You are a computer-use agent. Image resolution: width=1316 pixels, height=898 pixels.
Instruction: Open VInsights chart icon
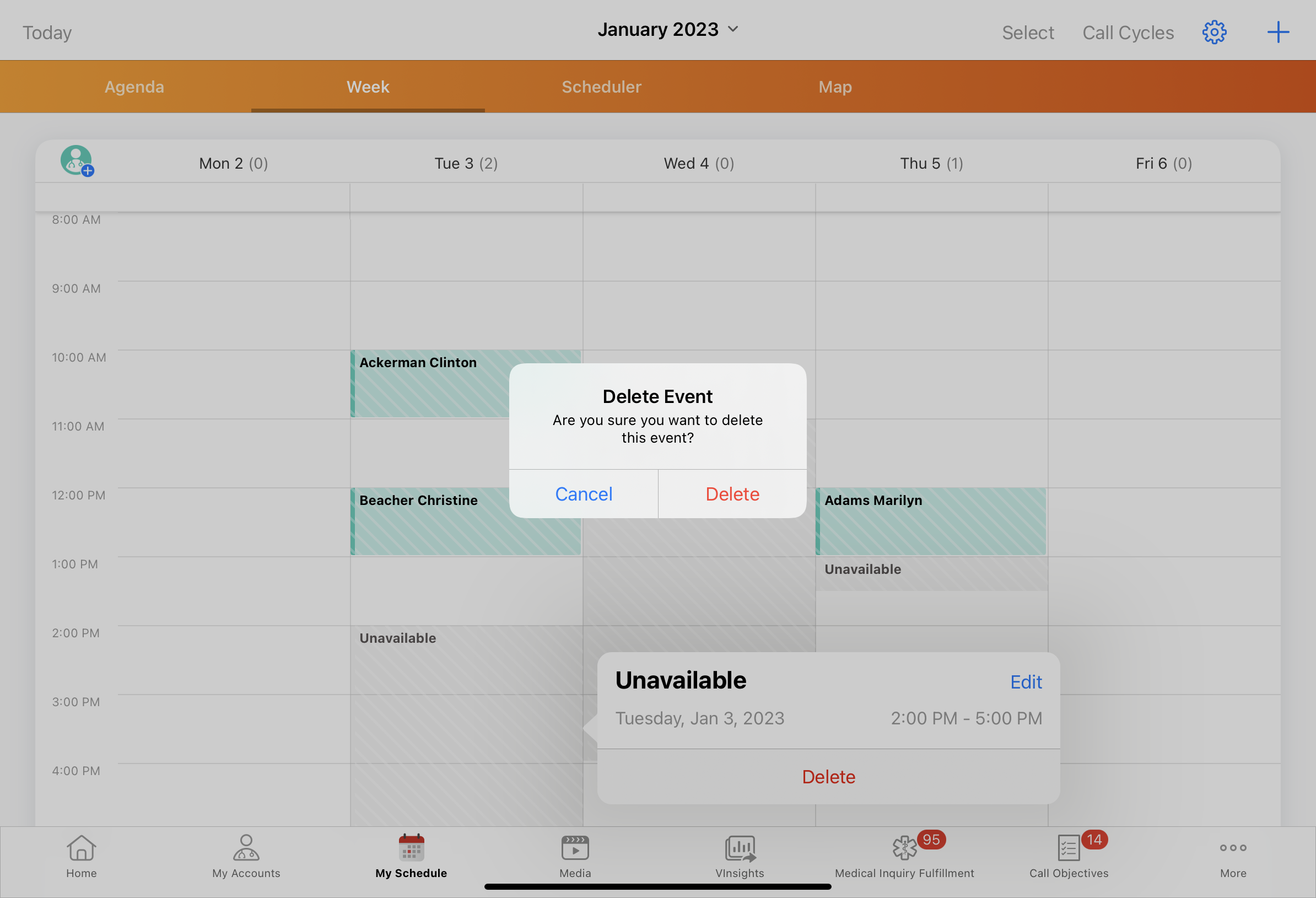tap(740, 856)
